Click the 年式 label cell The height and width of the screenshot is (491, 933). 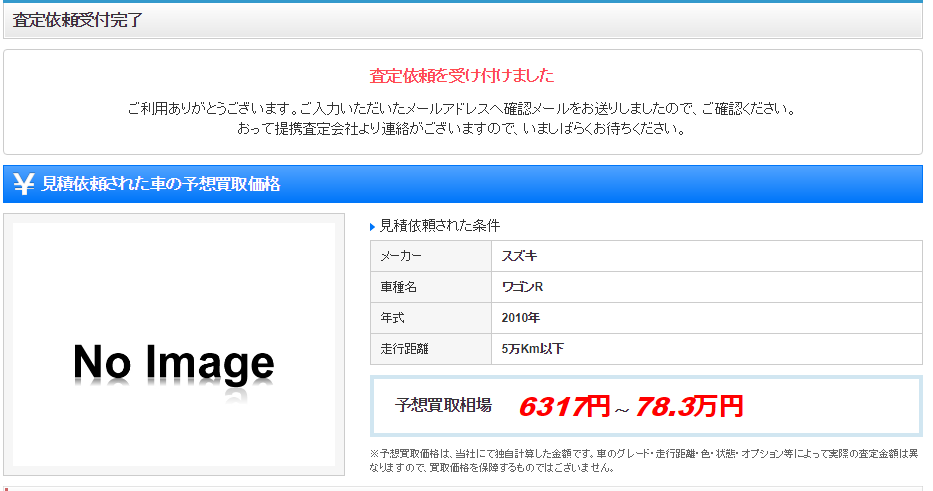(x=431, y=318)
